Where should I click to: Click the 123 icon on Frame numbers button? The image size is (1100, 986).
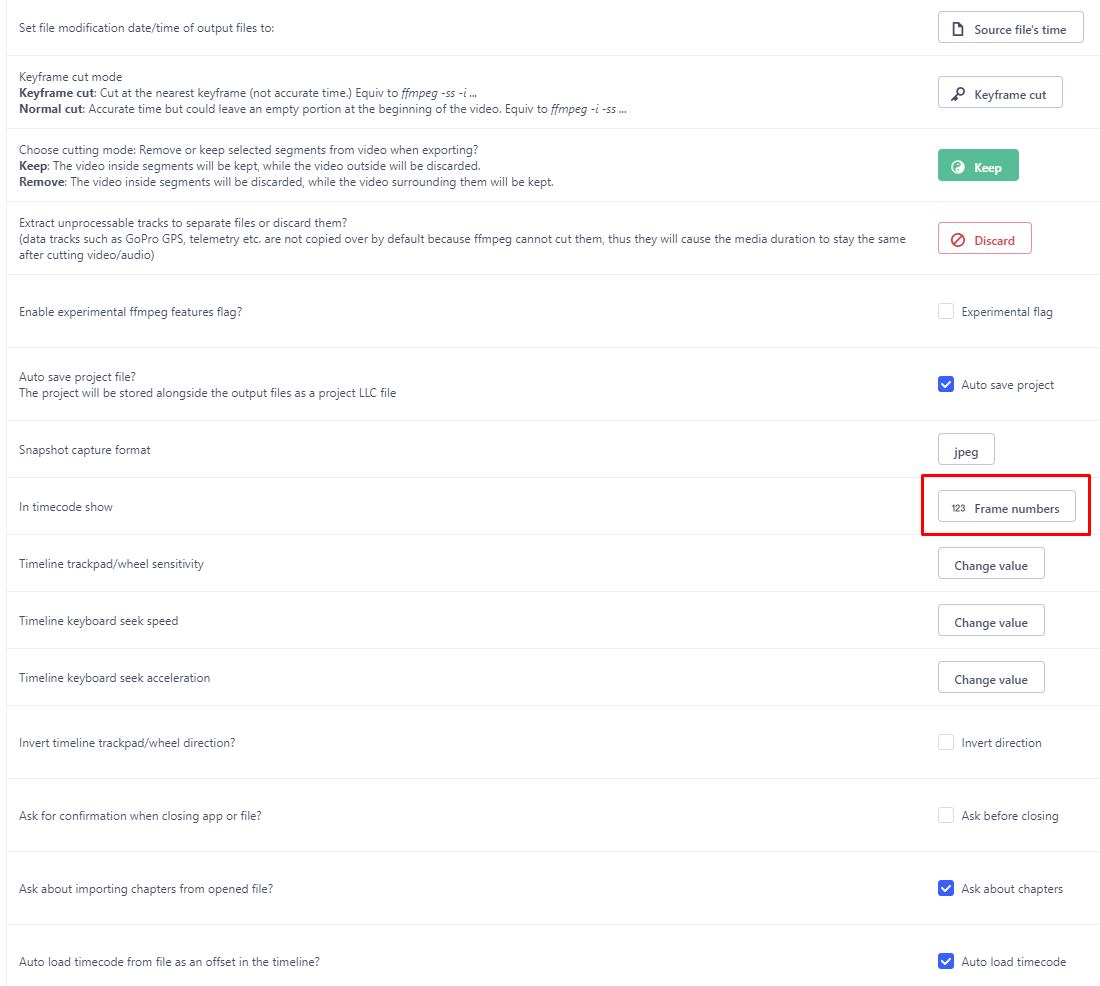[x=958, y=508]
